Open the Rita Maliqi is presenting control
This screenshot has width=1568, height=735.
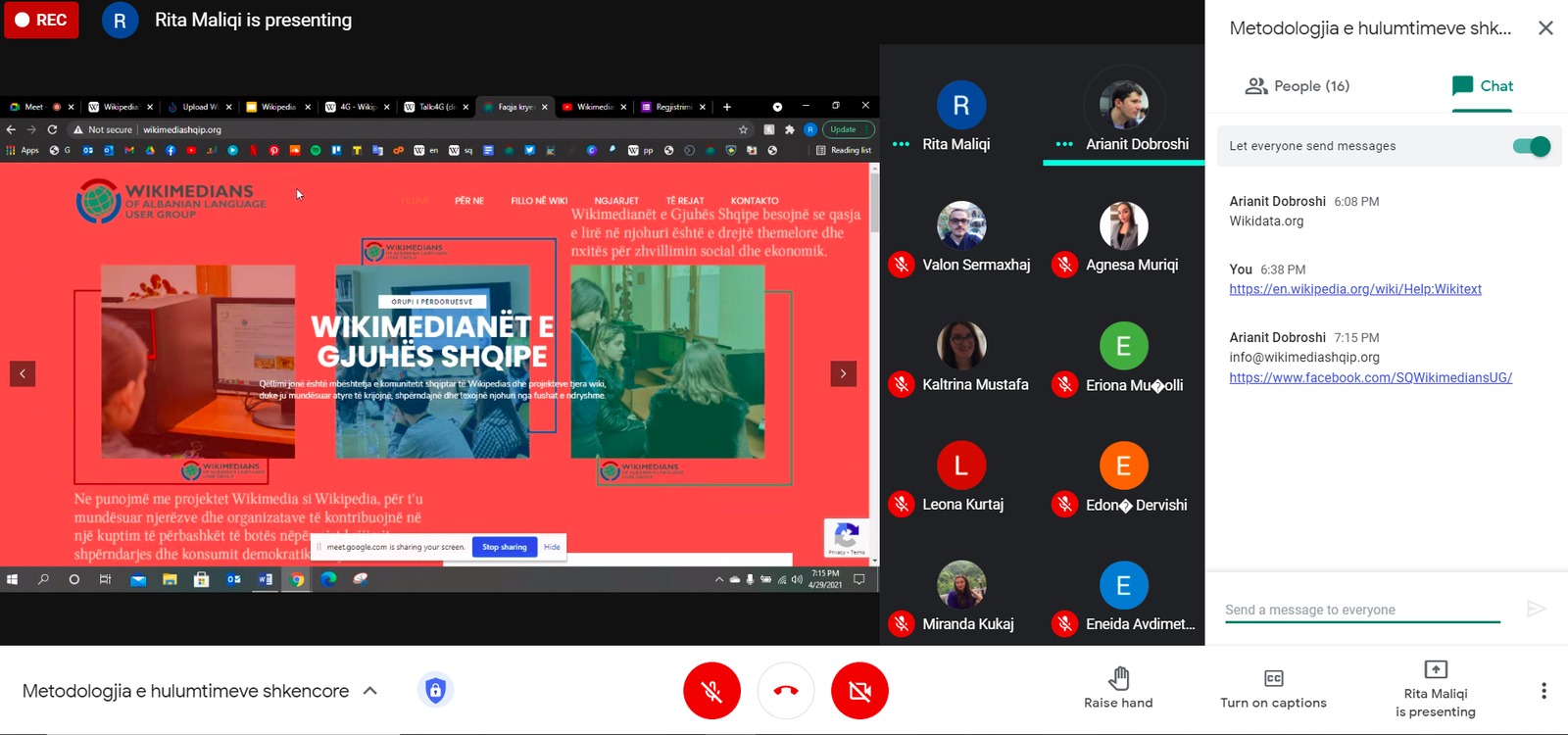coord(1436,689)
